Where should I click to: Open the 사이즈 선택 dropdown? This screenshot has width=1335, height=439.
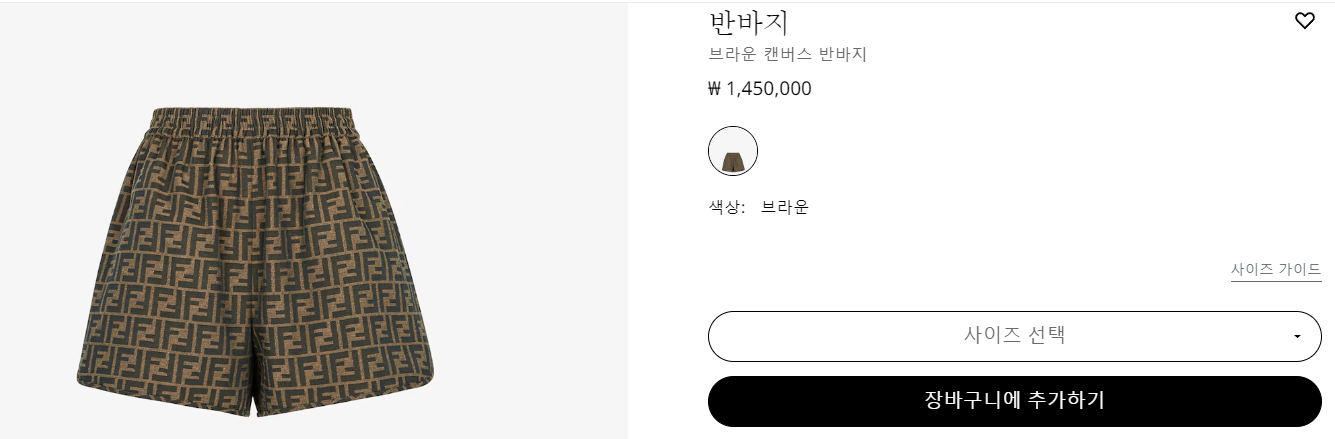pyautogui.click(x=1014, y=336)
